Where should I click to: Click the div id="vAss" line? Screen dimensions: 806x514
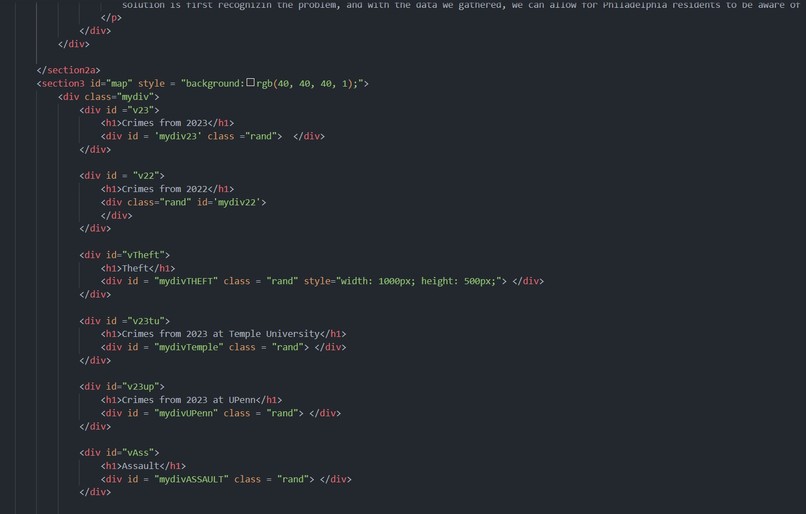[x=119, y=453]
